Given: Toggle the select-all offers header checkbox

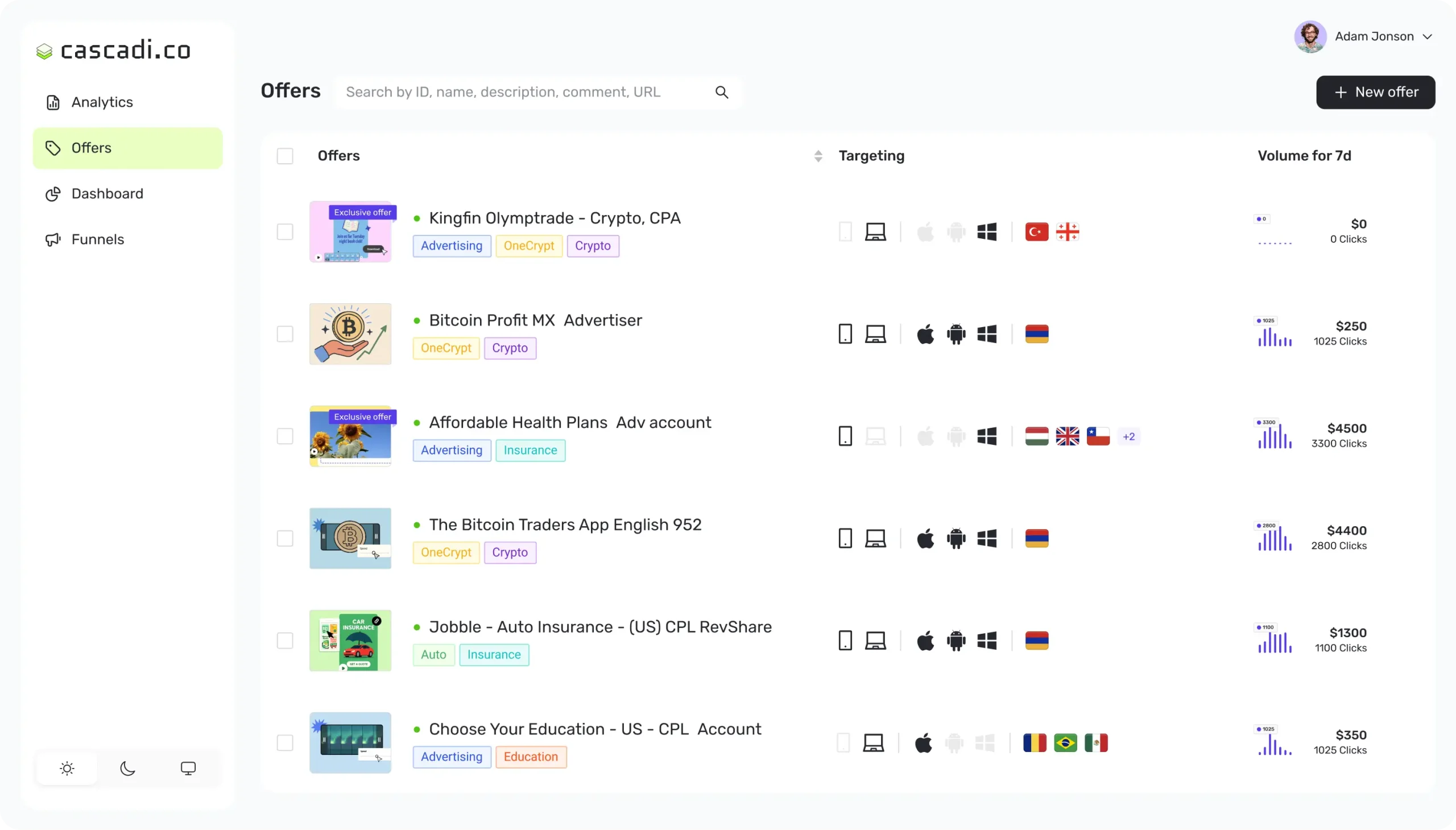Looking at the screenshot, I should [285, 156].
